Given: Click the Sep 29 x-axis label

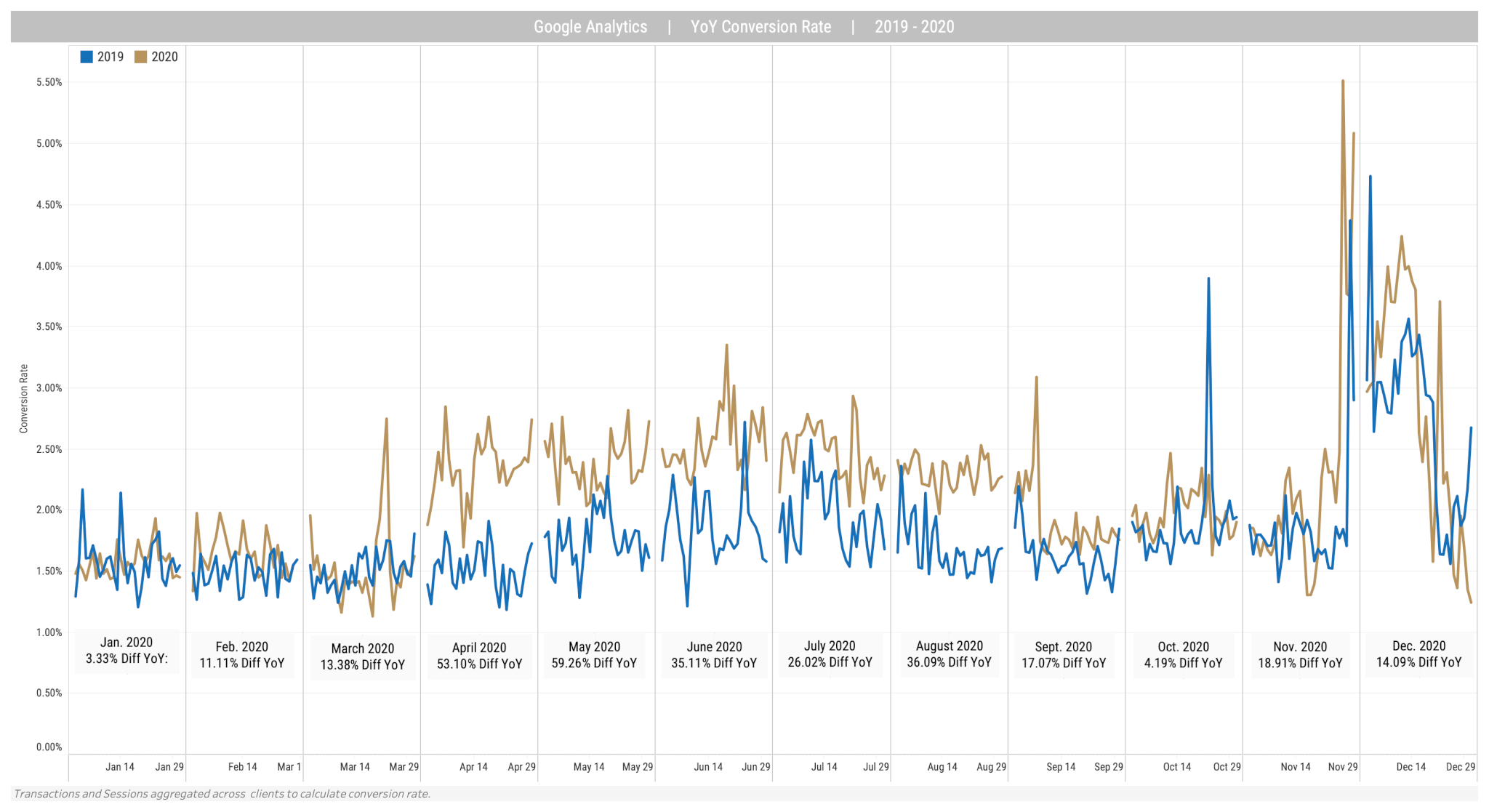Looking at the screenshot, I should [1109, 767].
